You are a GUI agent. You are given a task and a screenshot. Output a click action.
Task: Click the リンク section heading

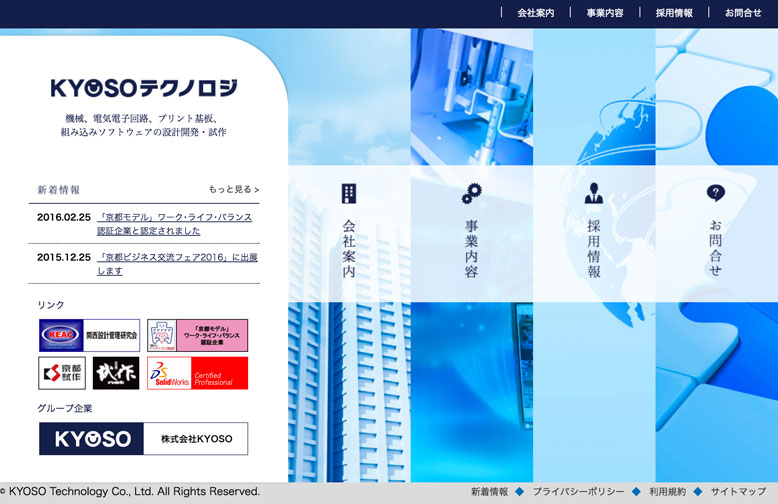(51, 305)
